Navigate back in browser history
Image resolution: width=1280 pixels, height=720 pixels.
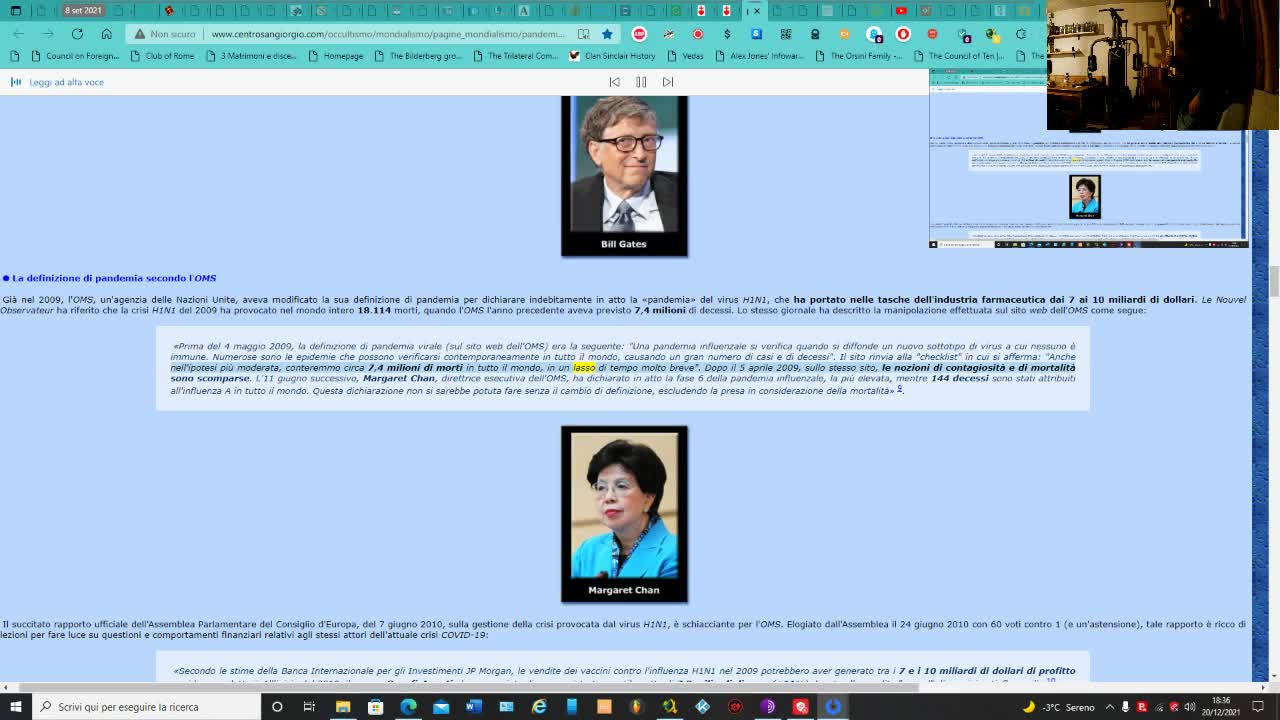[x=18, y=34]
